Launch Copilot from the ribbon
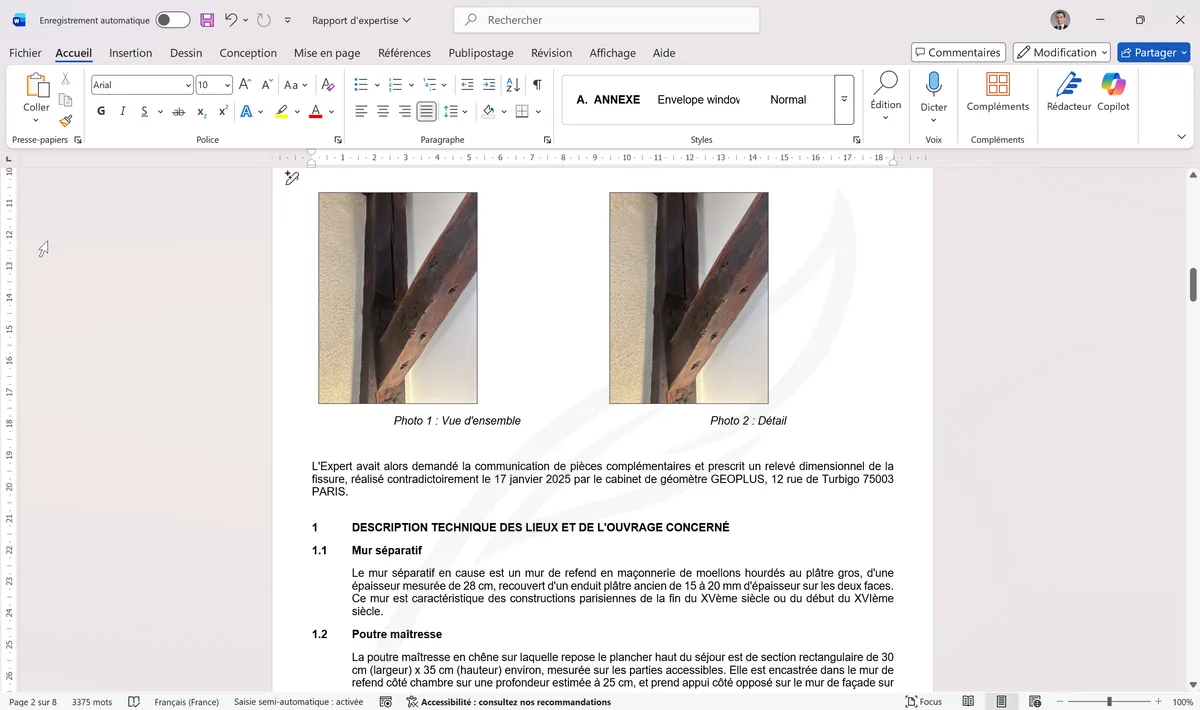 coord(1112,95)
